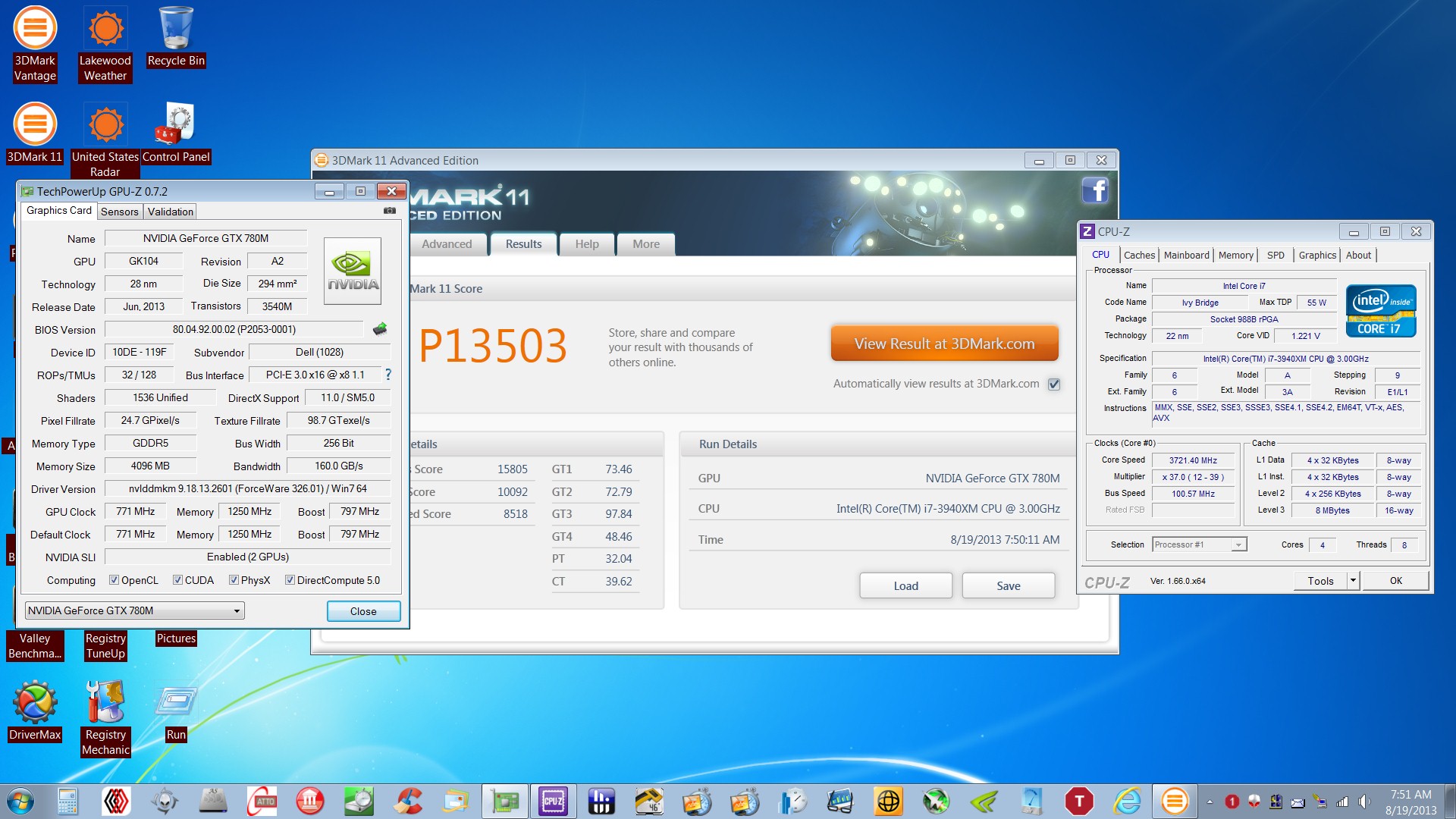Launch the DriverMax desktop shortcut
This screenshot has height=819, width=1456.
click(35, 711)
